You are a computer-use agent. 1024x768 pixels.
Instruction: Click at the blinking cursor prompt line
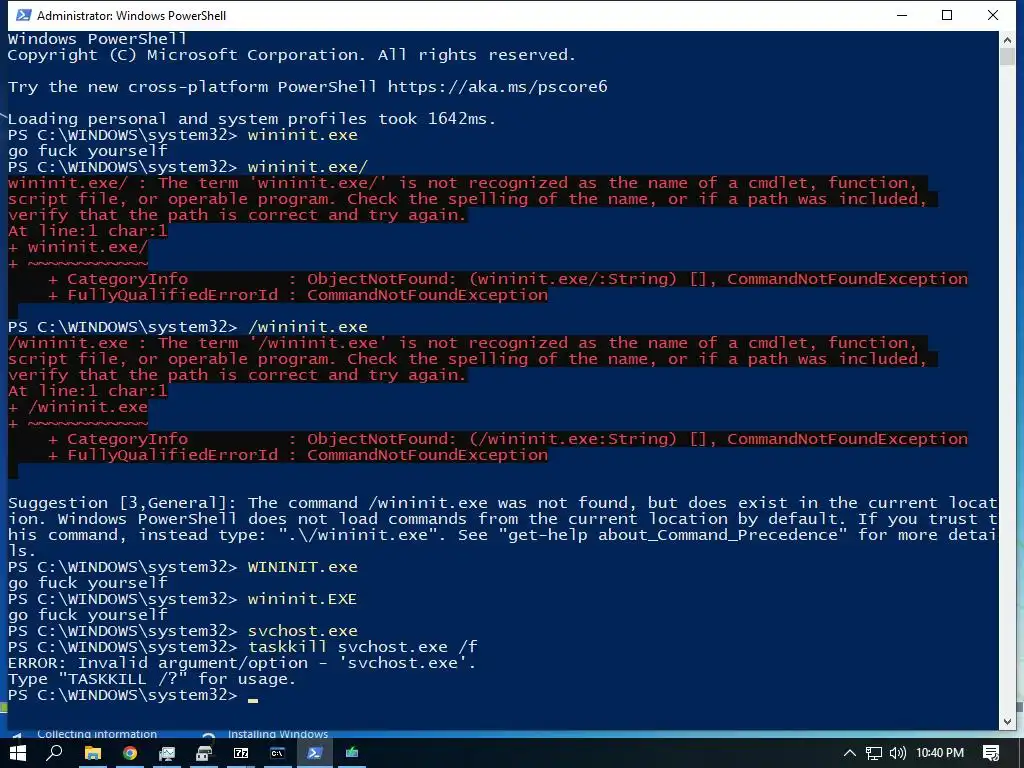tap(133, 695)
